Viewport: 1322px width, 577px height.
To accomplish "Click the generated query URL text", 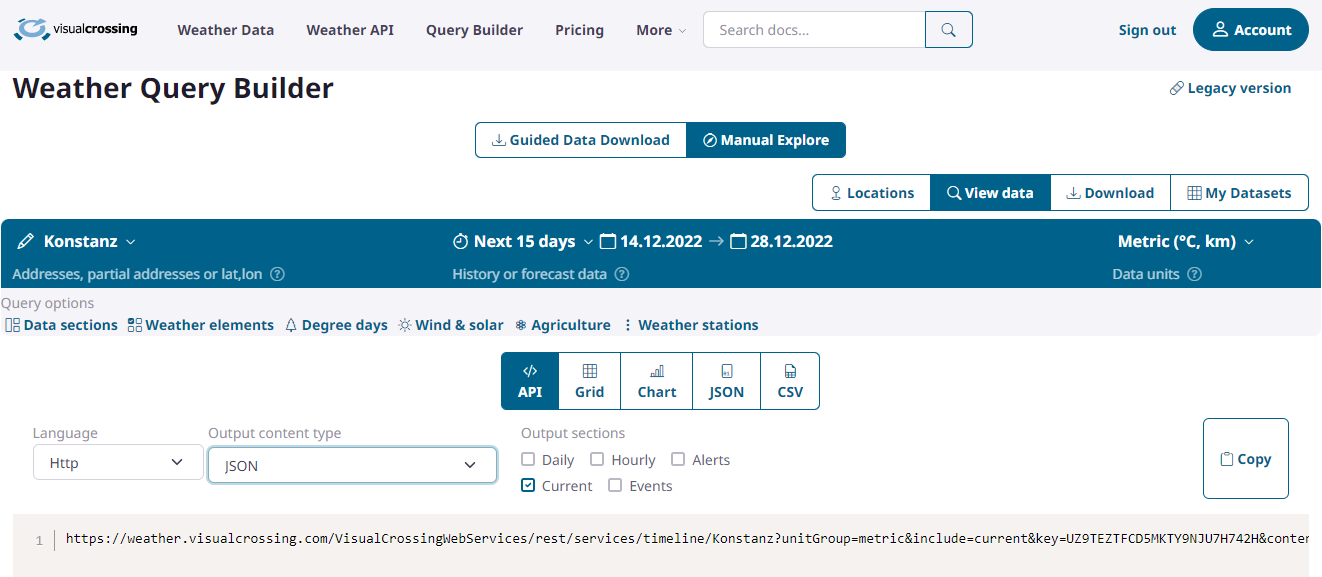I will point(688,539).
